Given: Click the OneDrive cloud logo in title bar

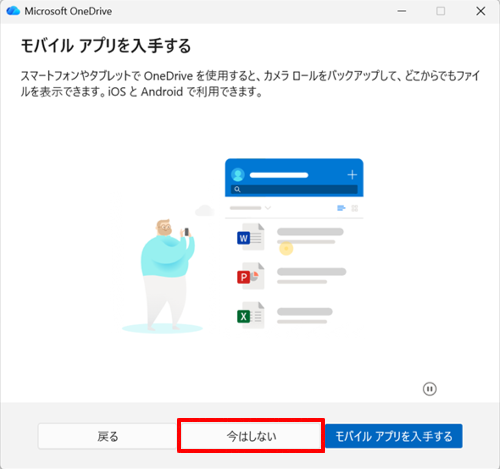Looking at the screenshot, I should click(x=13, y=11).
